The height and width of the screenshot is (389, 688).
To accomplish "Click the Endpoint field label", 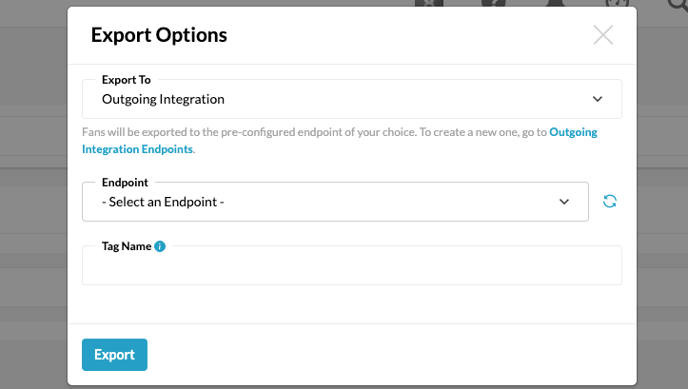I will click(x=125, y=182).
